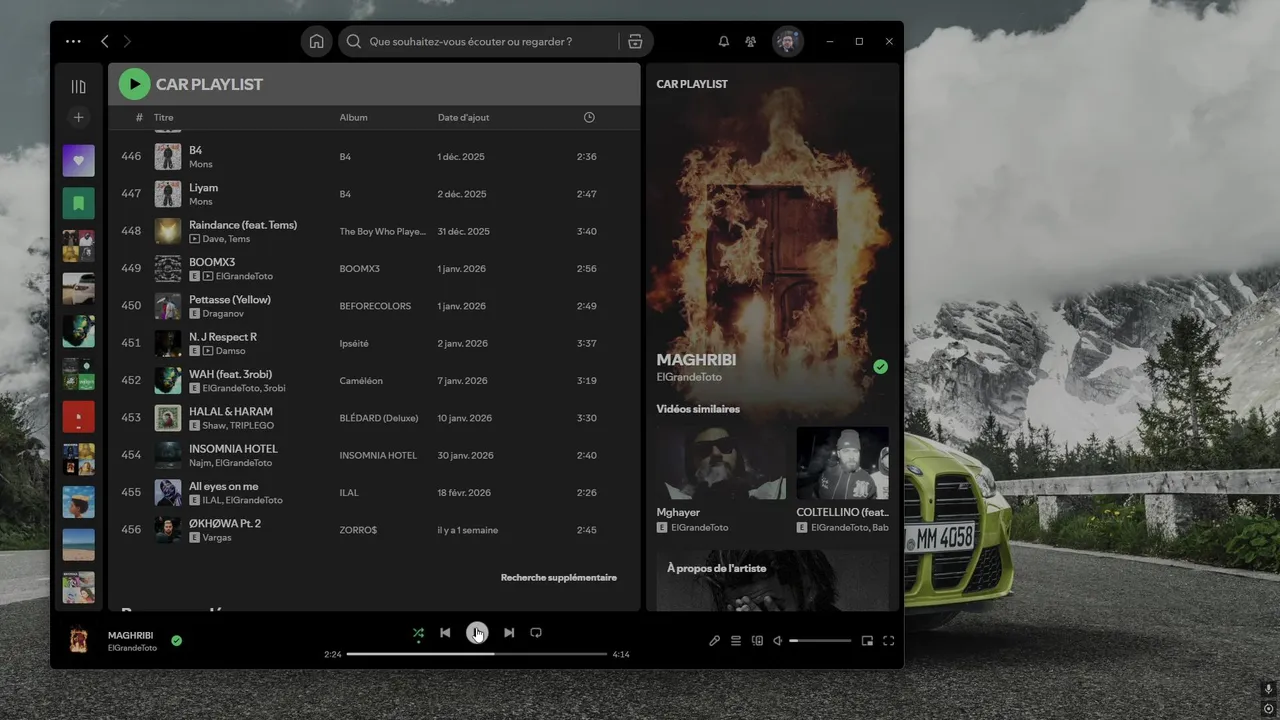Open the play queue

[x=736, y=641]
